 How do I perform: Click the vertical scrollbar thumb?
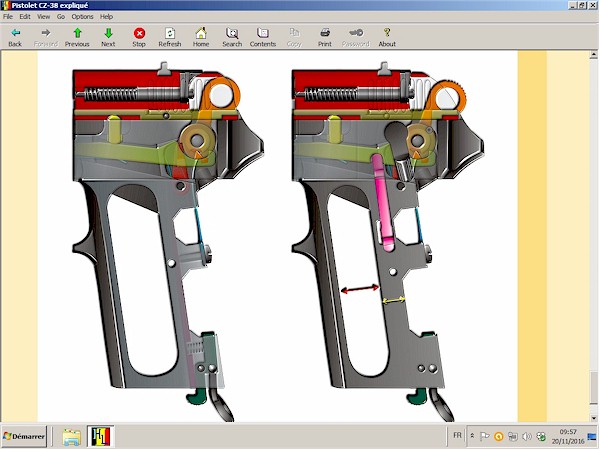coord(593,388)
